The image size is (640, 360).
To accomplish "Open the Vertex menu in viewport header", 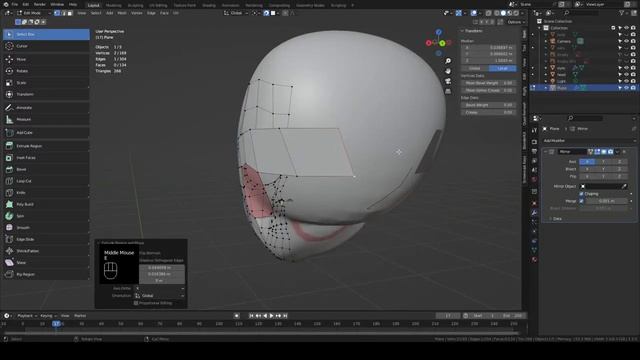I will (x=136, y=13).
